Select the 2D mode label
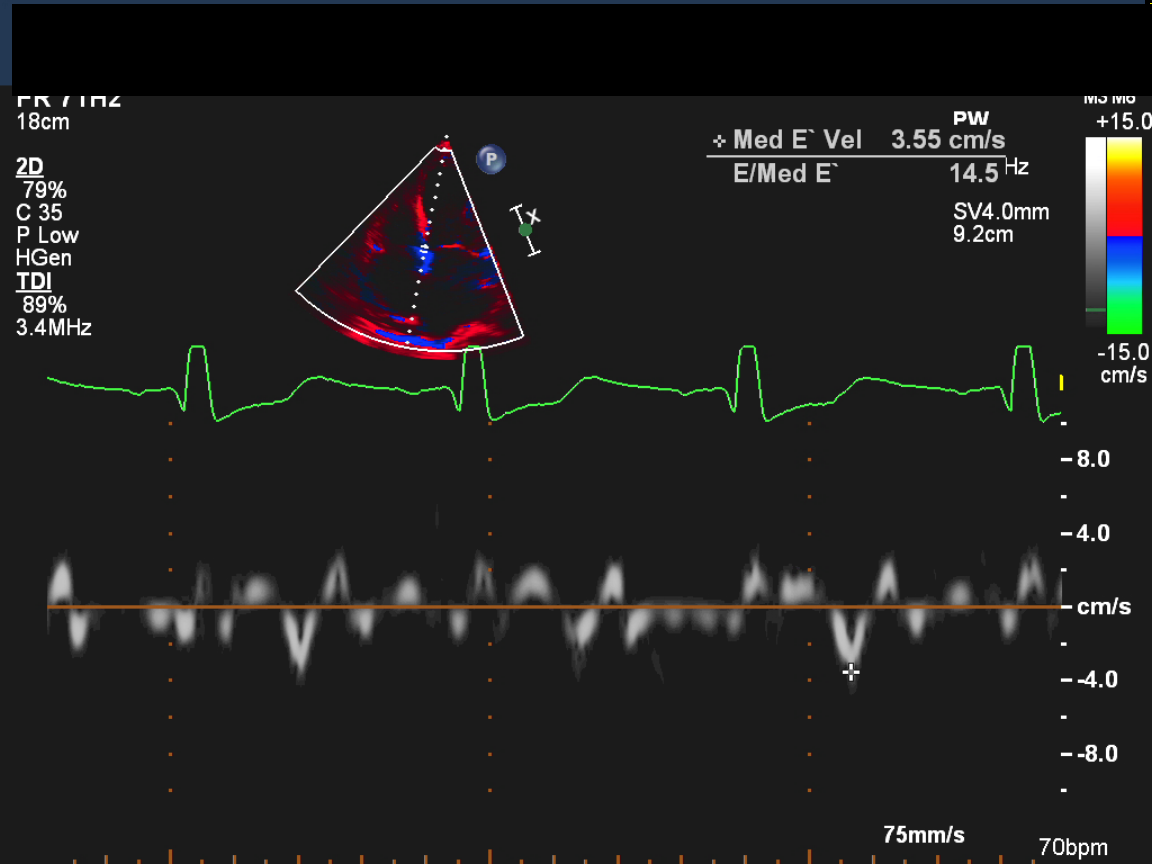This screenshot has width=1152, height=864. click(x=30, y=167)
